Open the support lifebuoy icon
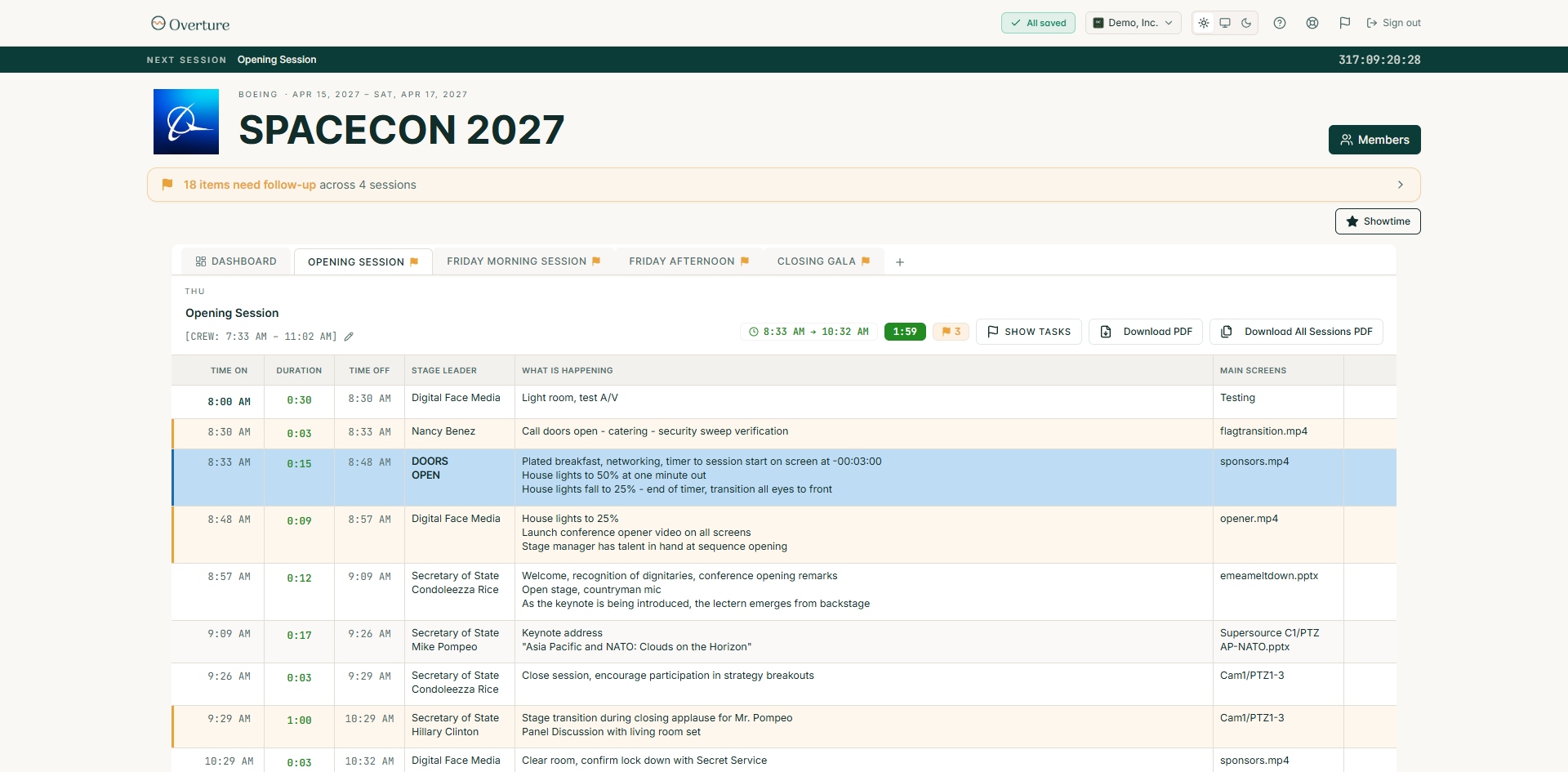Viewport: 1568px width, 772px height. click(x=1312, y=23)
